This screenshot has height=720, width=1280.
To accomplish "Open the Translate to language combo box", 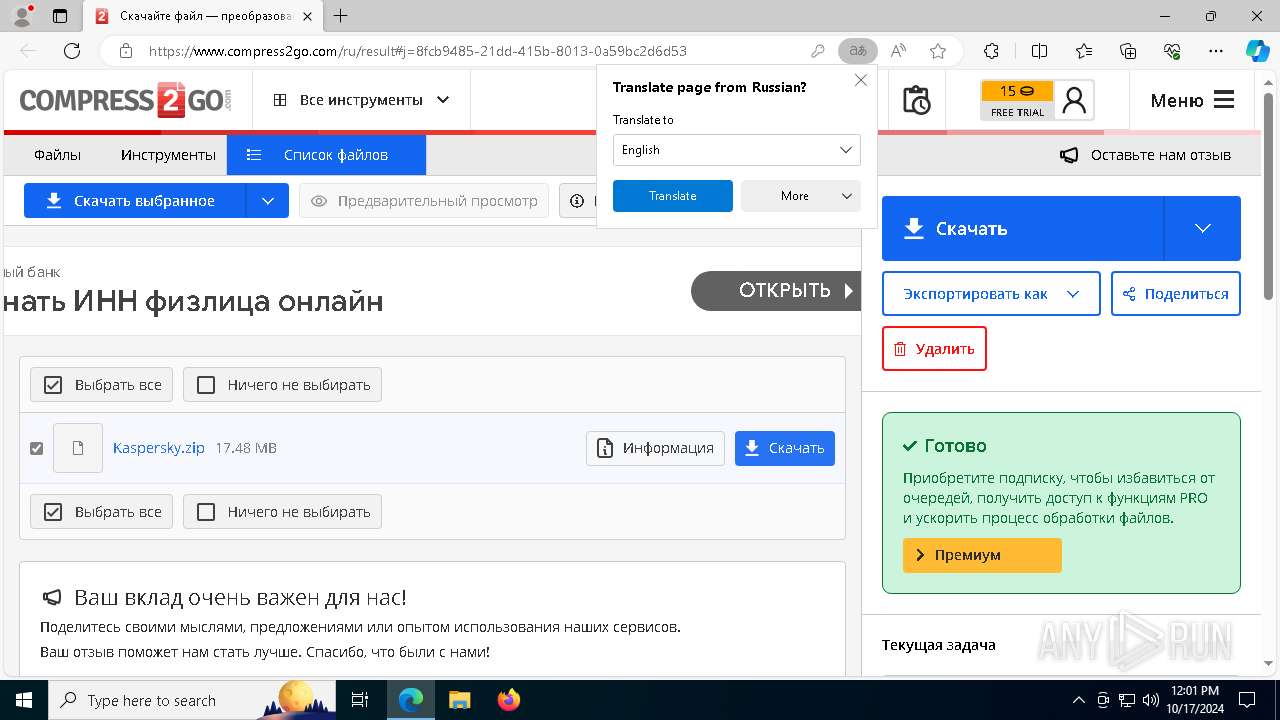I will point(737,150).
